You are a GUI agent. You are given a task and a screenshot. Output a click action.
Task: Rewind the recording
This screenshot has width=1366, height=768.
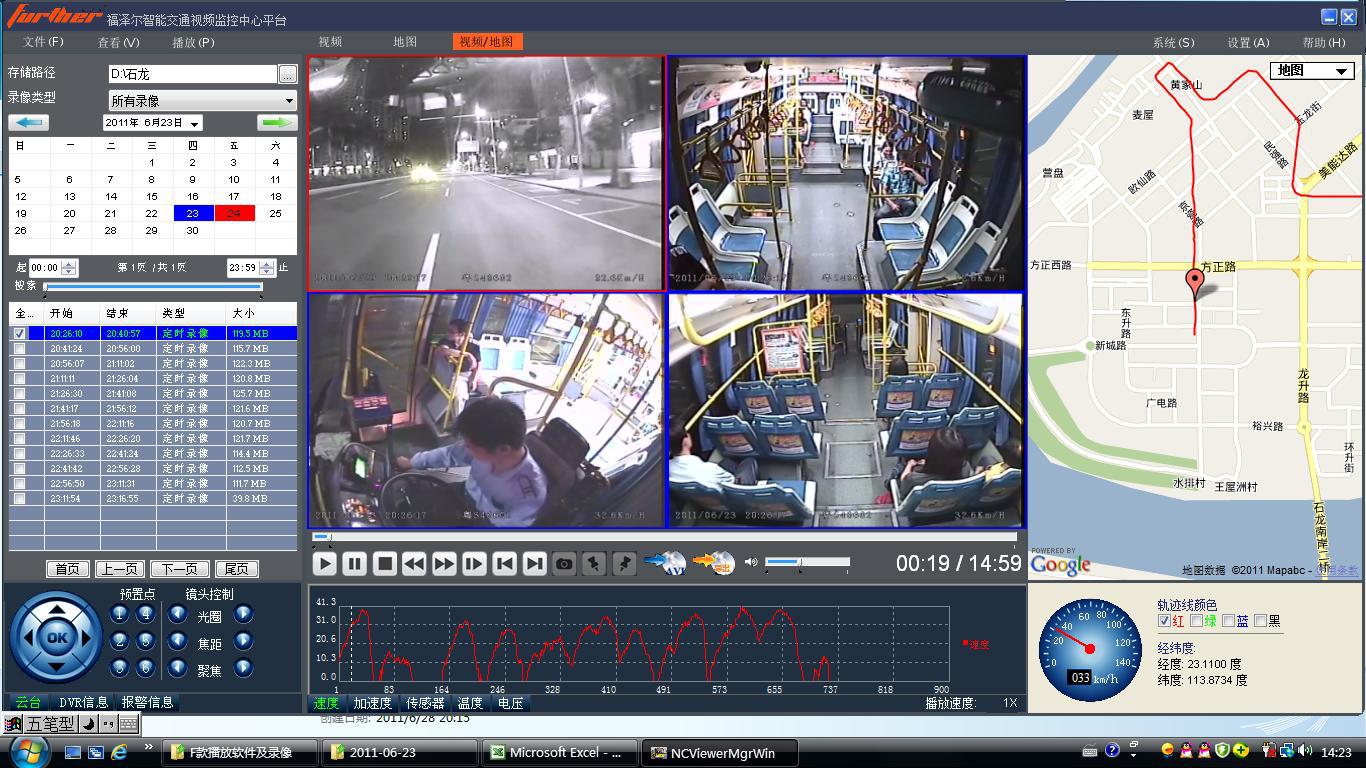point(414,564)
